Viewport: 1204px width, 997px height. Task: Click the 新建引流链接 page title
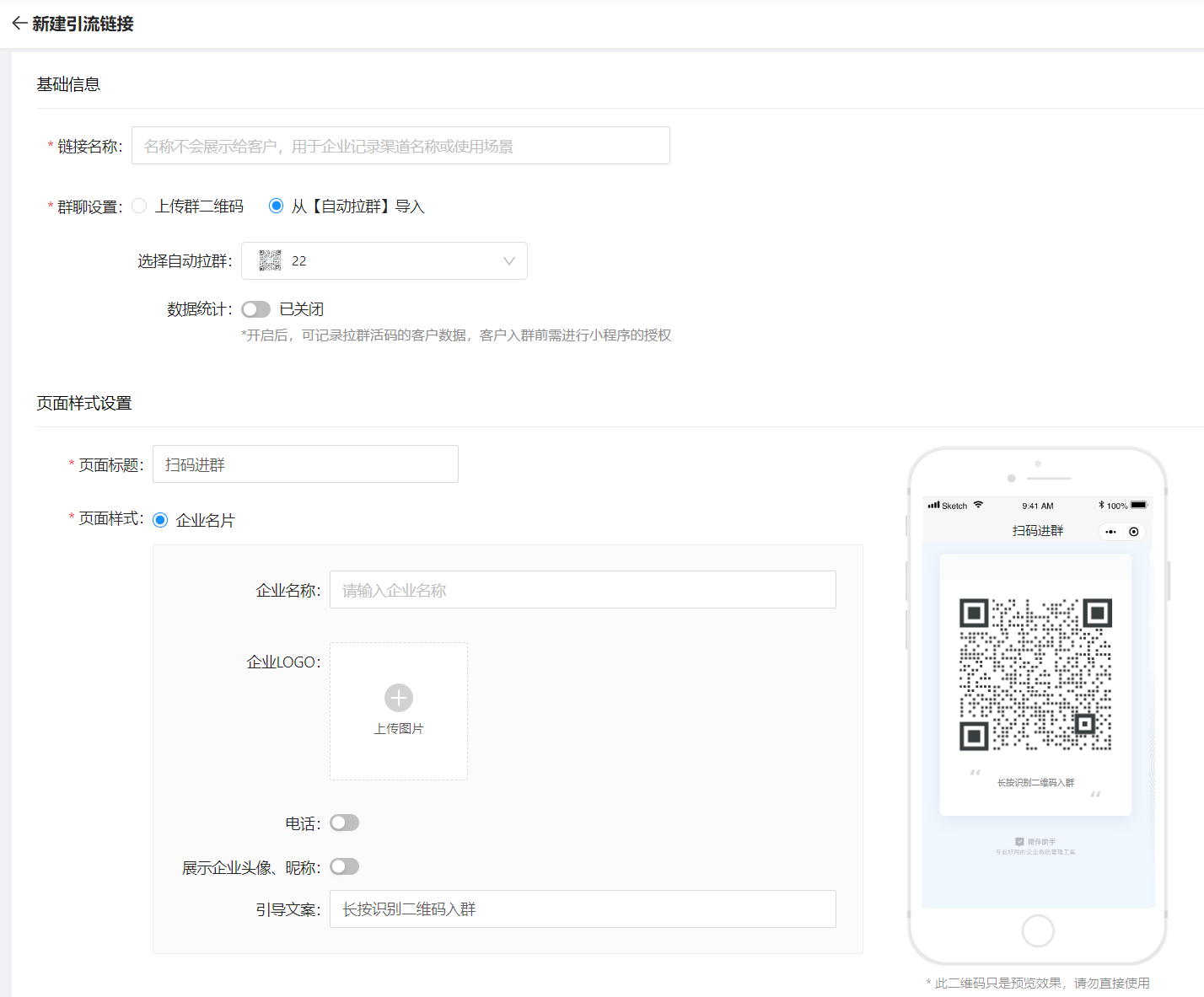83,24
